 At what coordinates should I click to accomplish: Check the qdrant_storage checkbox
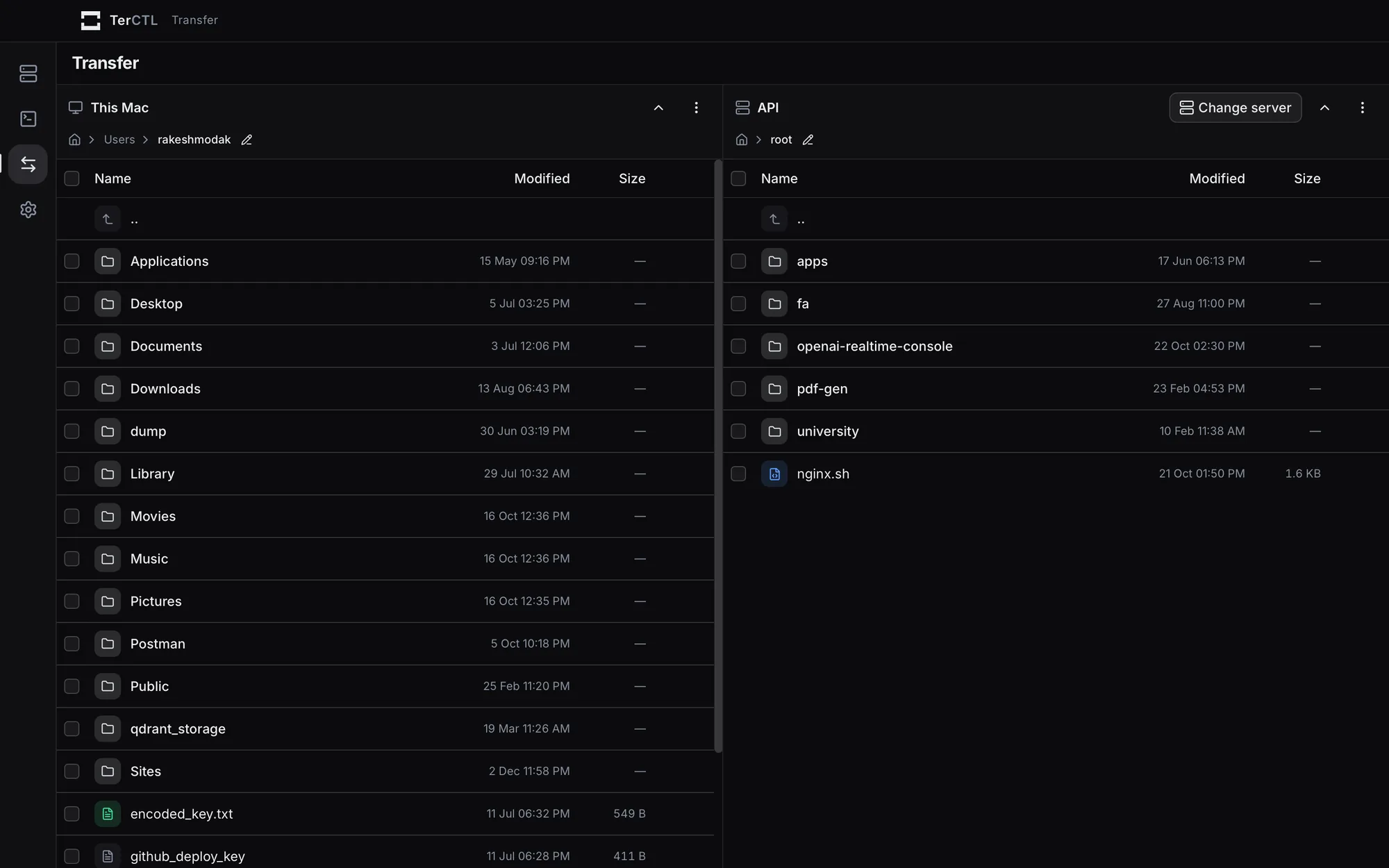click(72, 728)
